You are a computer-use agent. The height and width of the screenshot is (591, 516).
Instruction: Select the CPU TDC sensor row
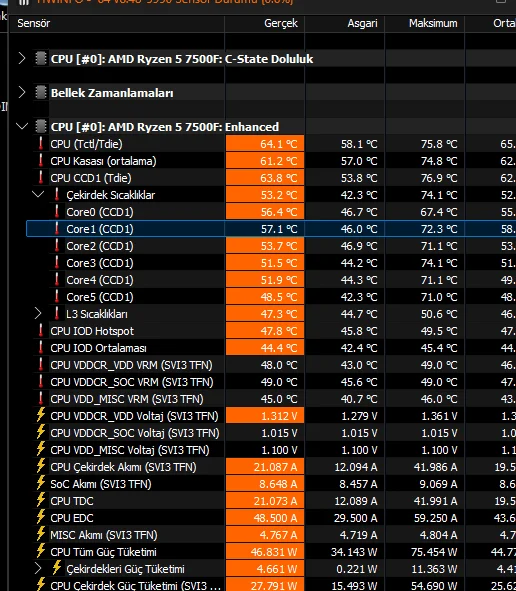(271, 501)
